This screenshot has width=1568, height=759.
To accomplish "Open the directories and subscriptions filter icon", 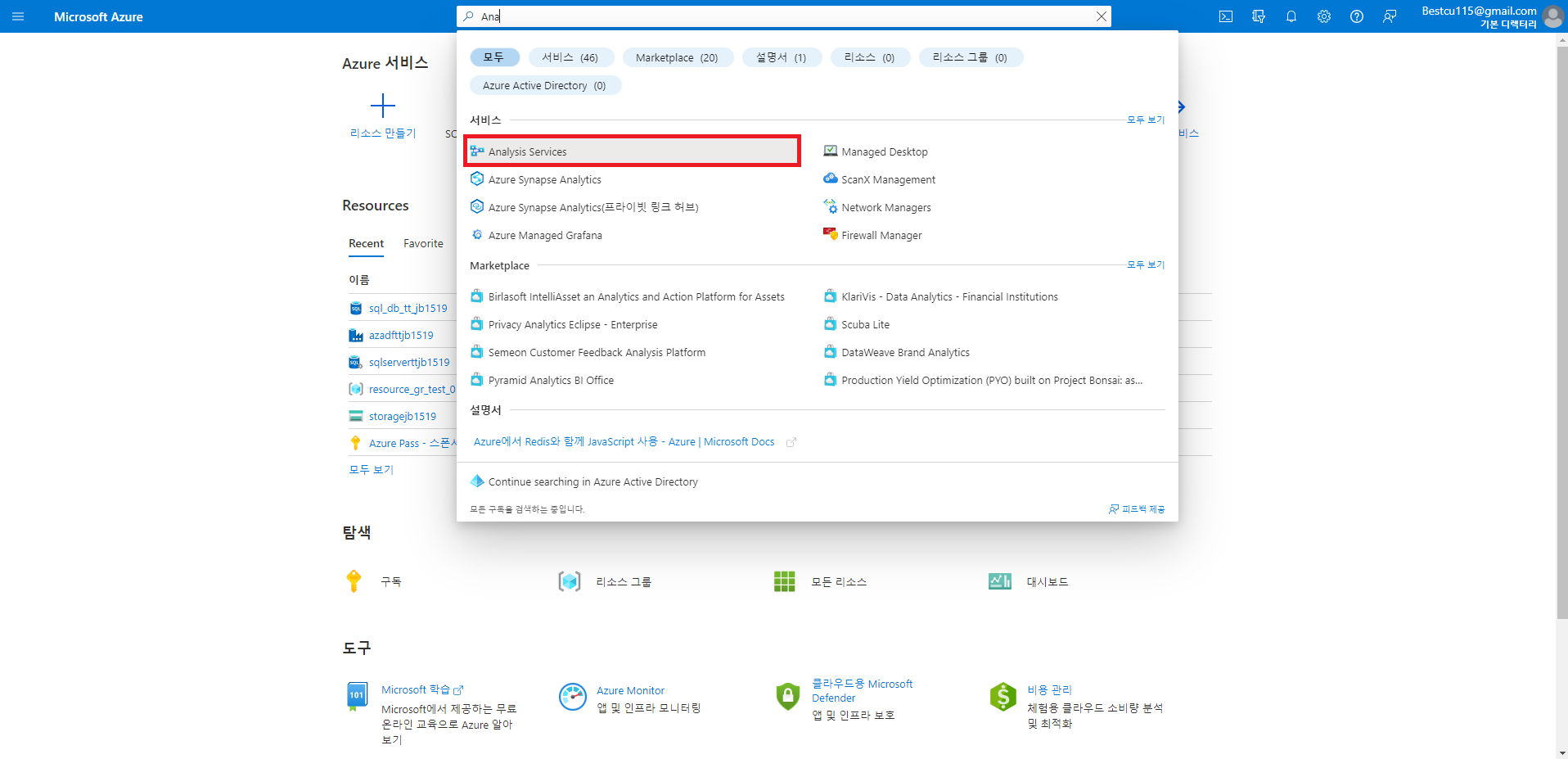I will [1259, 16].
